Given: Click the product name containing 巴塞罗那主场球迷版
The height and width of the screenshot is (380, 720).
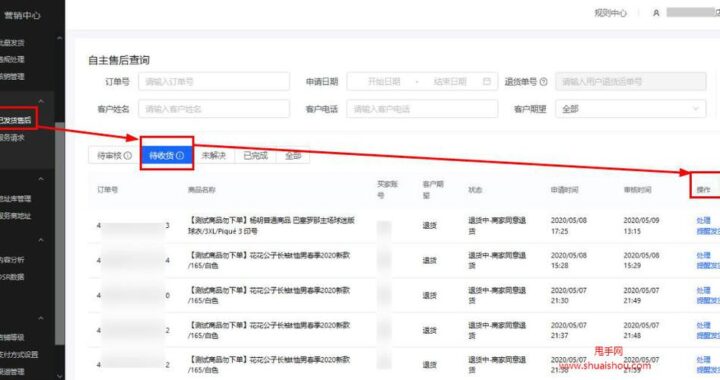Looking at the screenshot, I should (x=271, y=226).
